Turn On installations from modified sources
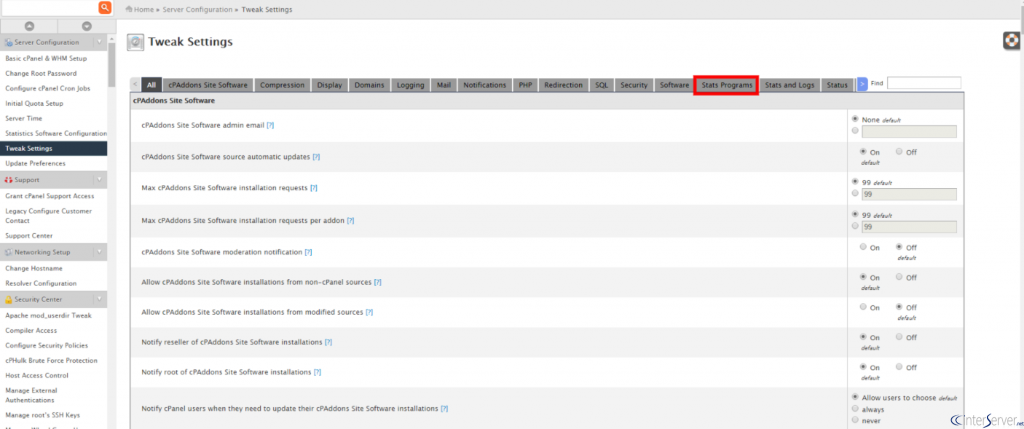This screenshot has height=429, width=1024. [x=863, y=307]
